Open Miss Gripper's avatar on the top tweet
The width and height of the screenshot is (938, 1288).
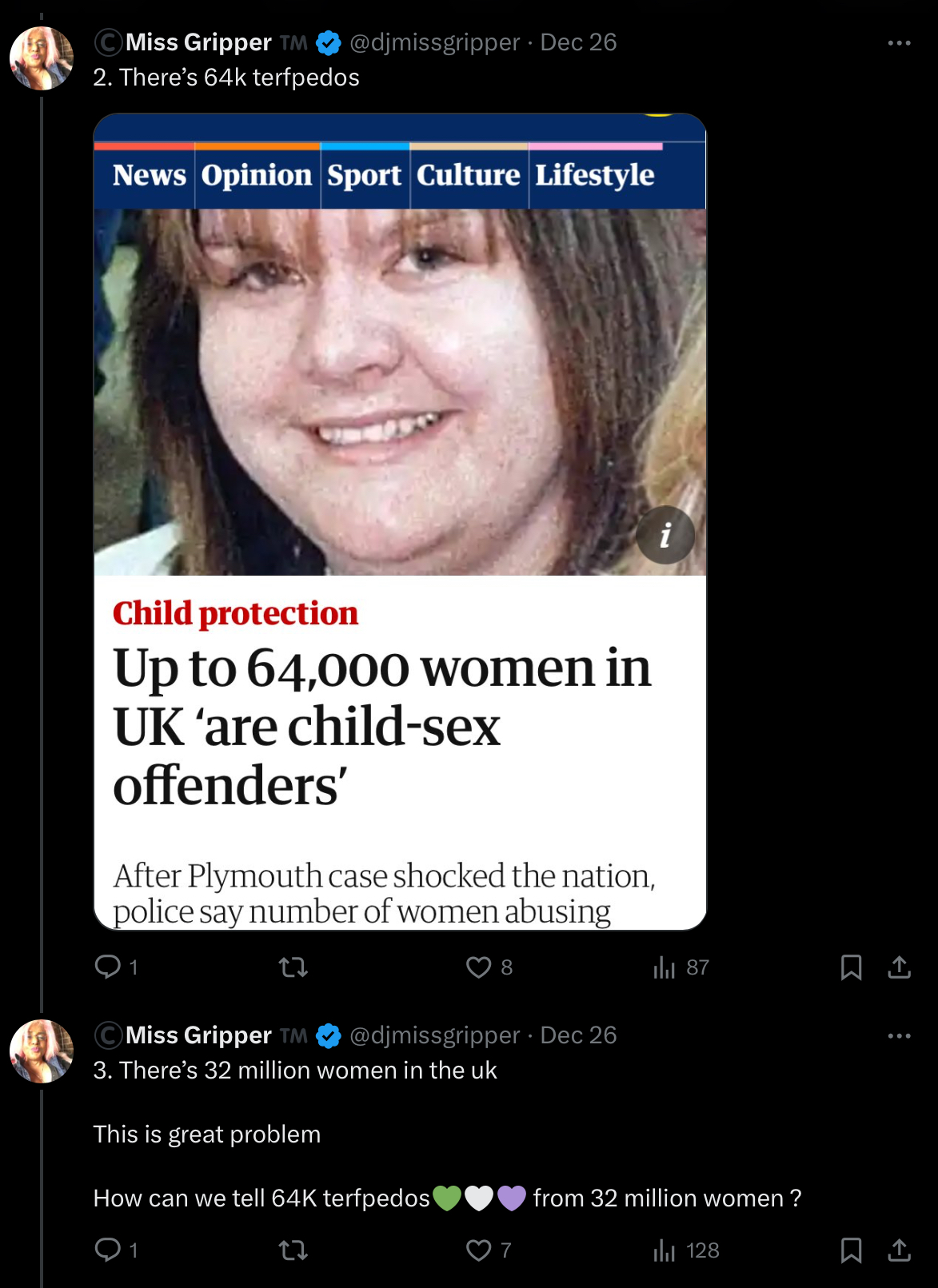[x=42, y=58]
